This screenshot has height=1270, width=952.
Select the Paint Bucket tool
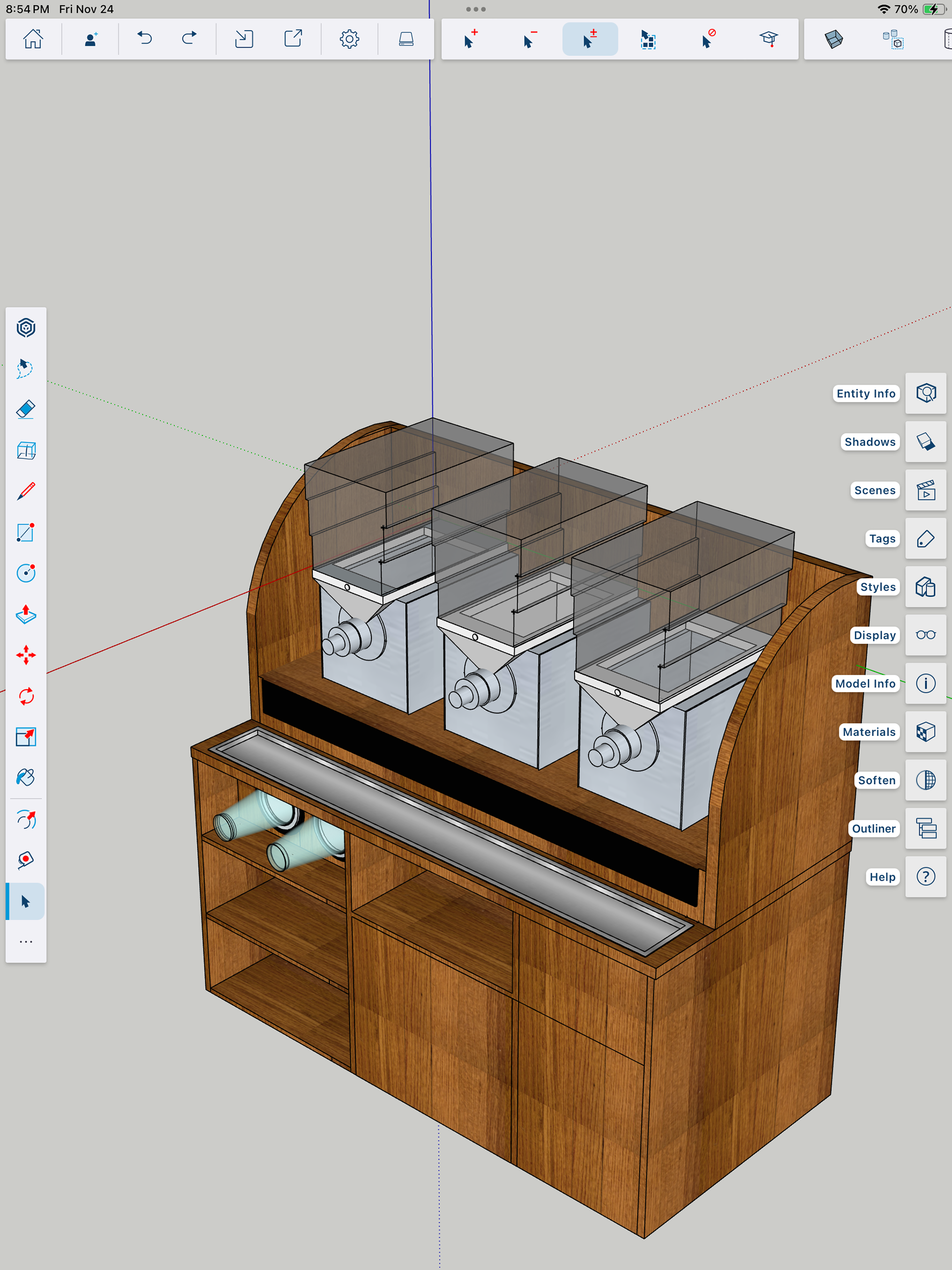(26, 778)
